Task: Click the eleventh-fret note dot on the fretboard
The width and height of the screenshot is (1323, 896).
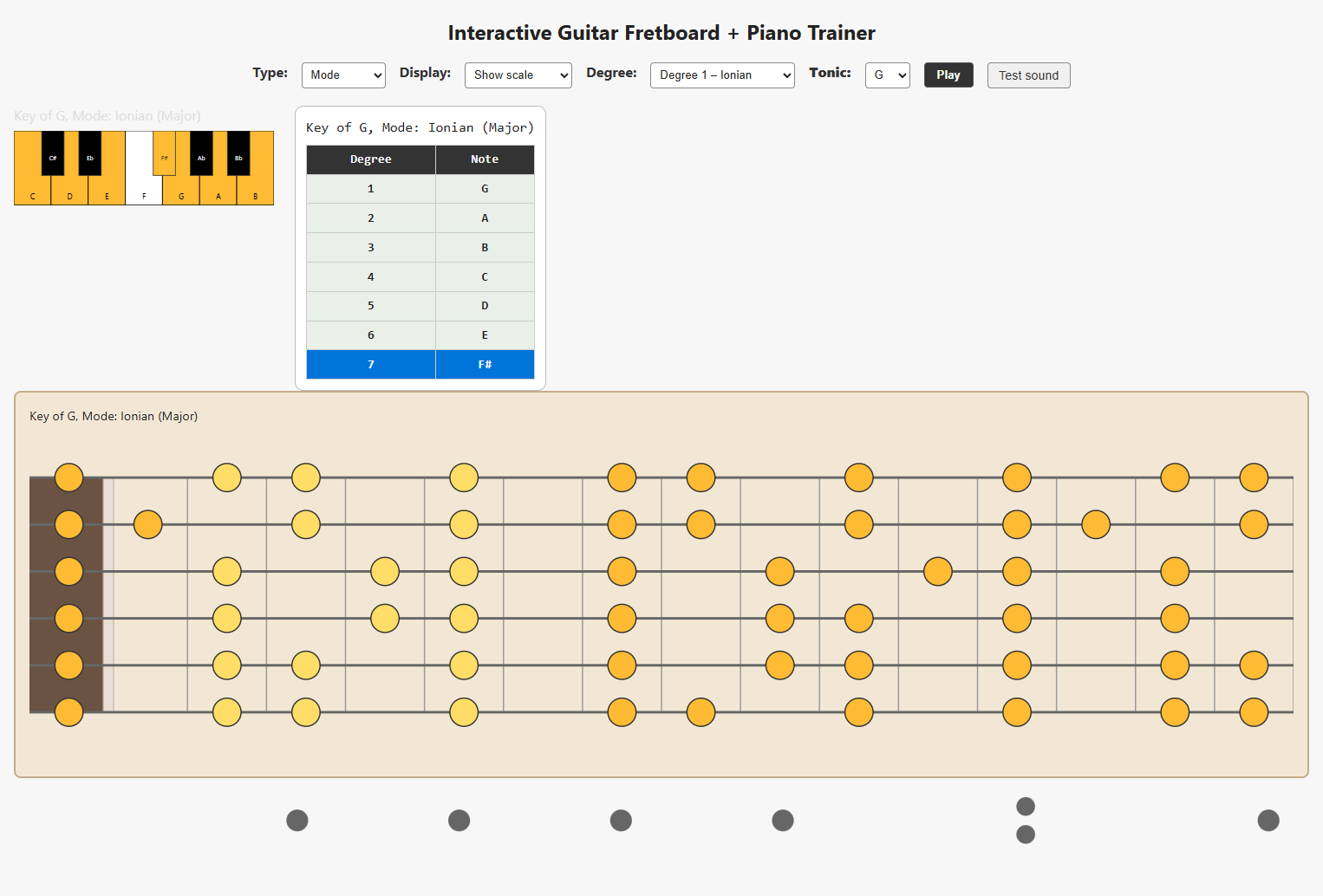Action: pyautogui.click(x=938, y=571)
